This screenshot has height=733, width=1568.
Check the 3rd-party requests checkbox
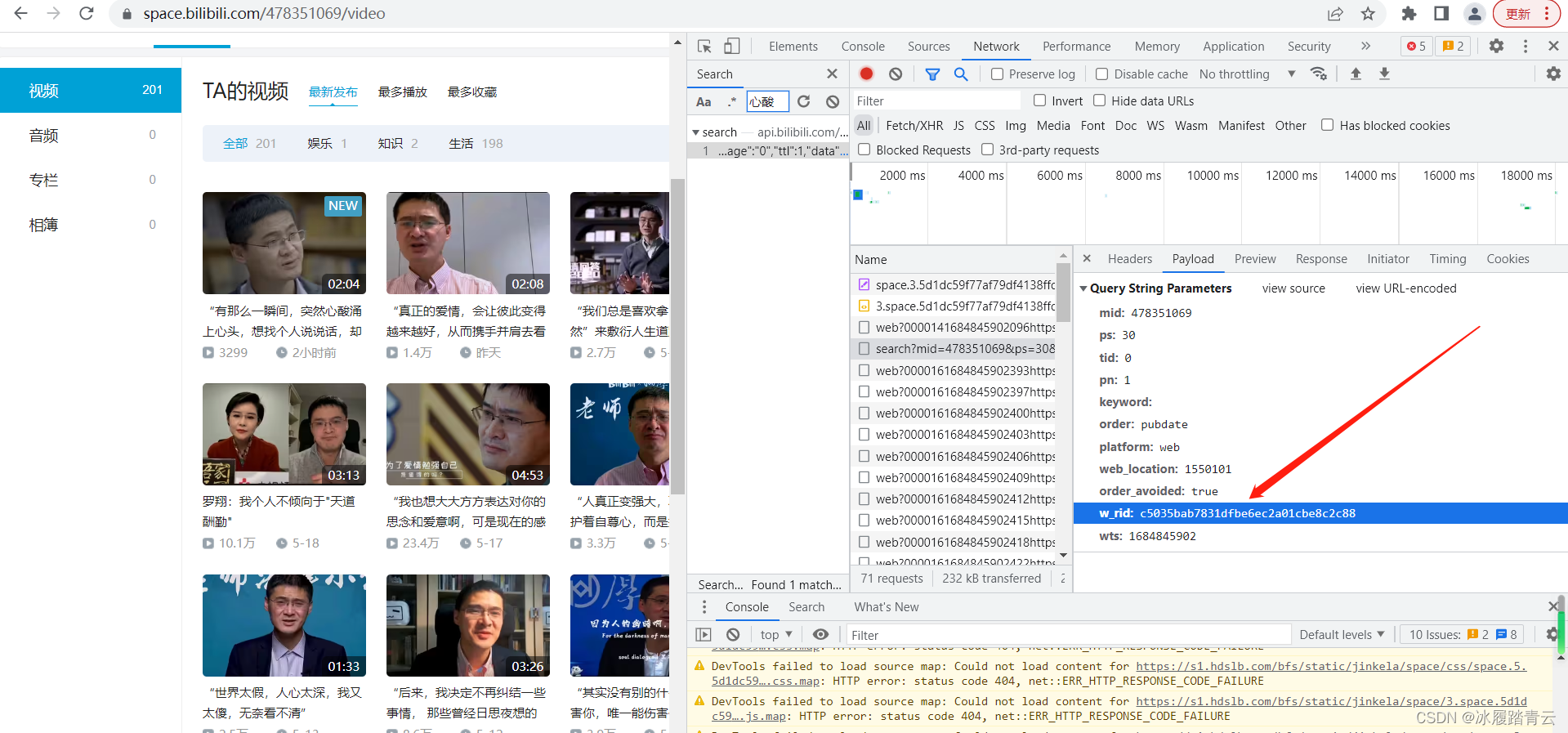(987, 150)
